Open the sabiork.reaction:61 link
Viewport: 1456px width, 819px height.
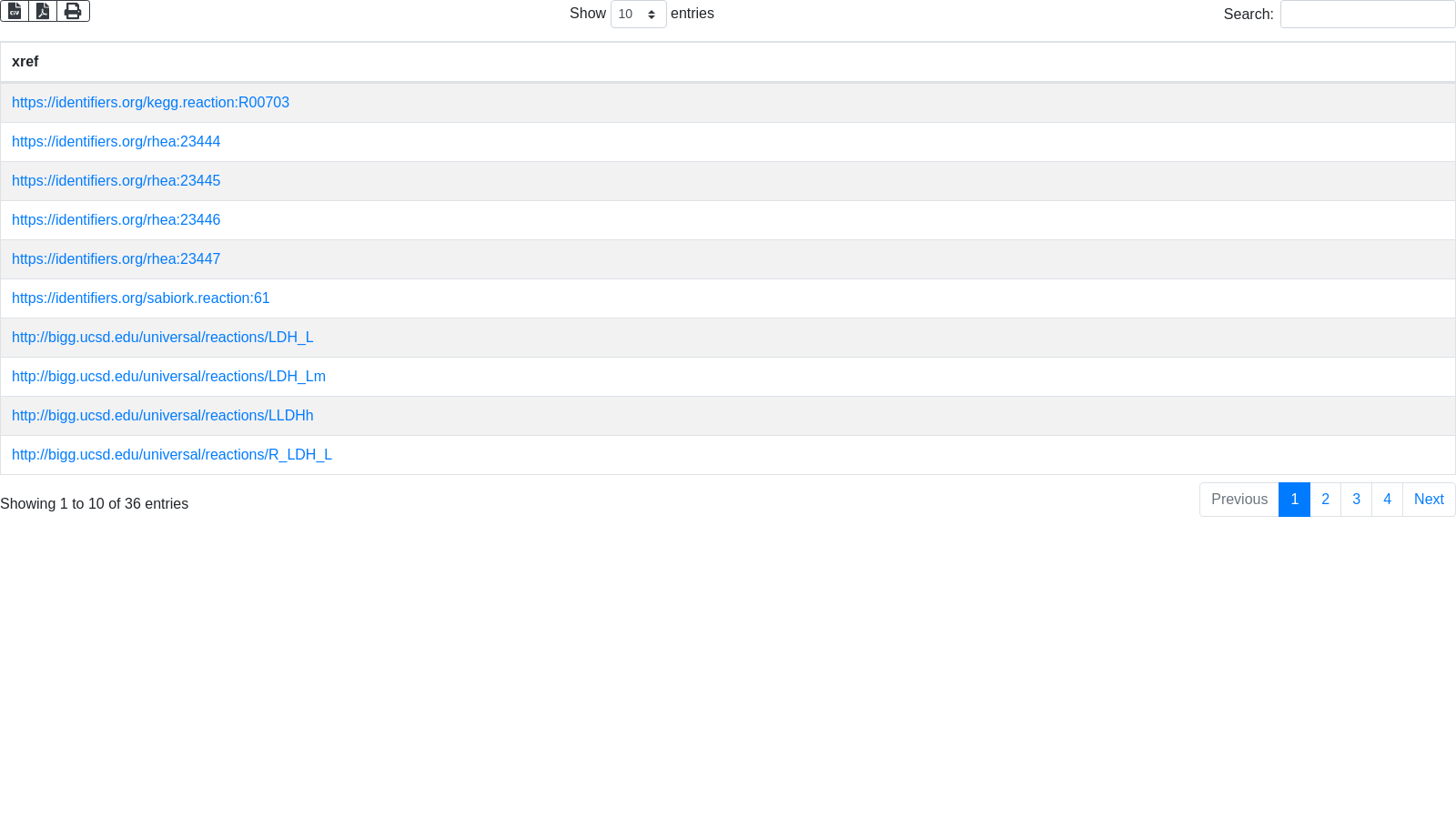140,298
